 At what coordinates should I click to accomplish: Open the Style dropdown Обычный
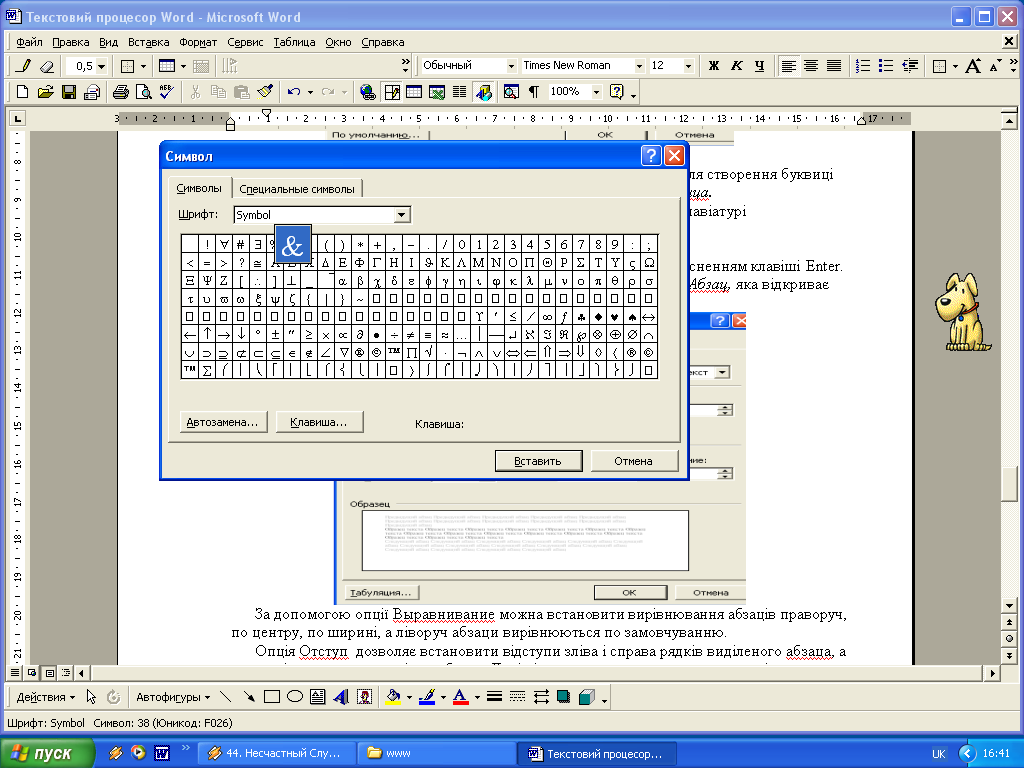511,66
